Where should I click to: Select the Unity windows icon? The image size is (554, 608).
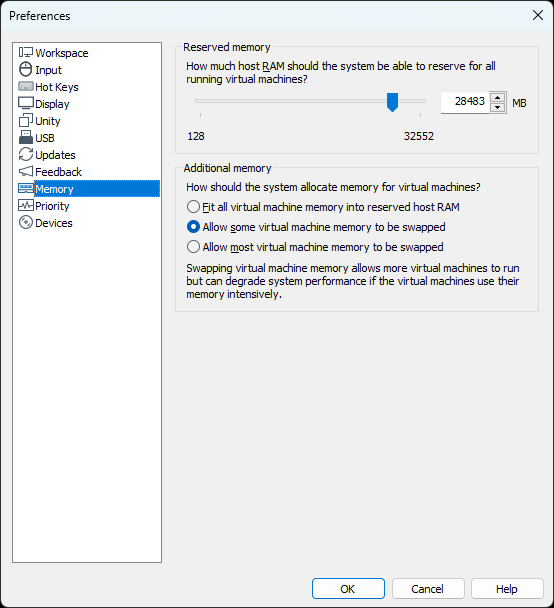(26, 120)
